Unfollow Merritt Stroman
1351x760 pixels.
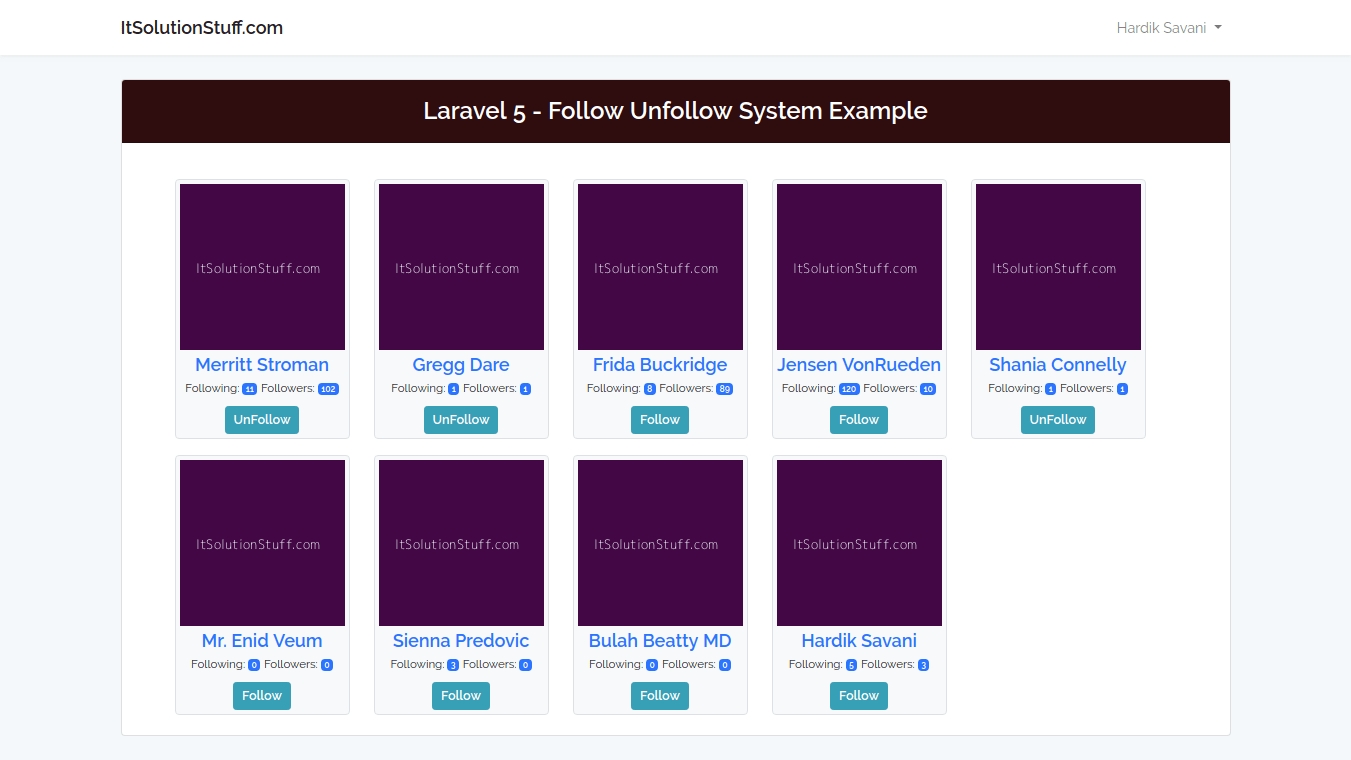coord(262,420)
